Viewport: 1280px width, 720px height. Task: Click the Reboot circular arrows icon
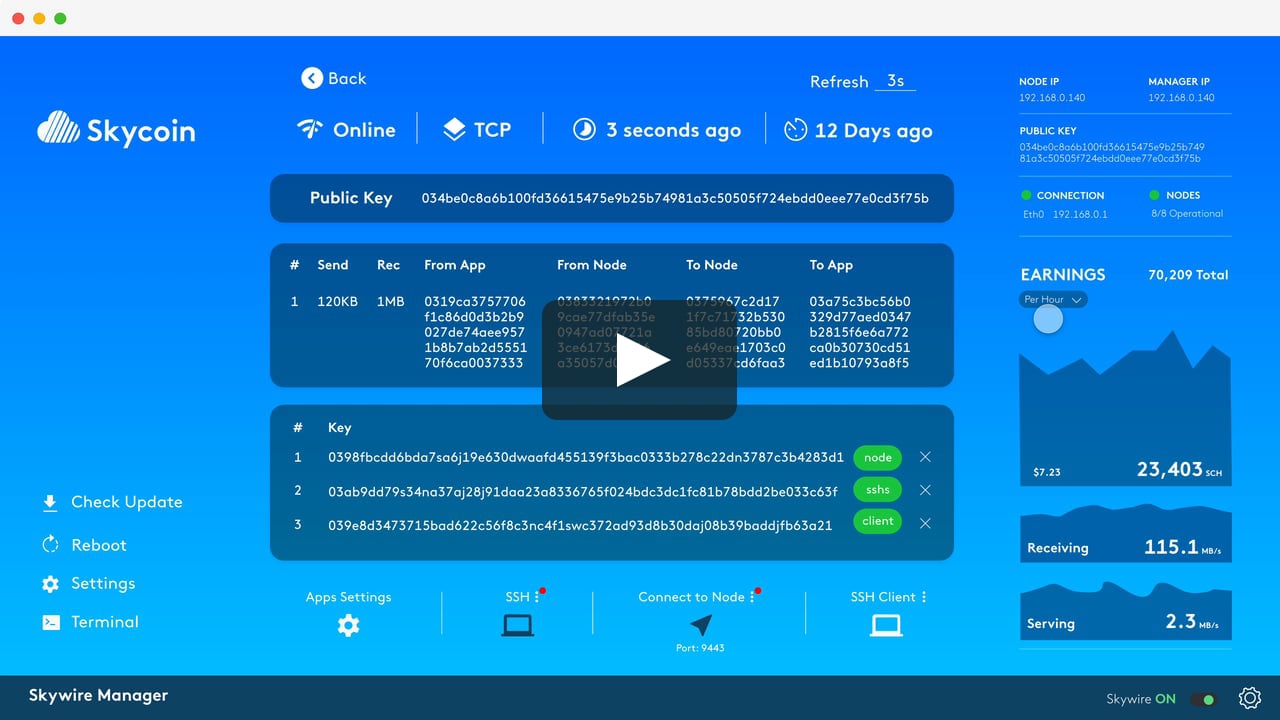[x=50, y=545]
